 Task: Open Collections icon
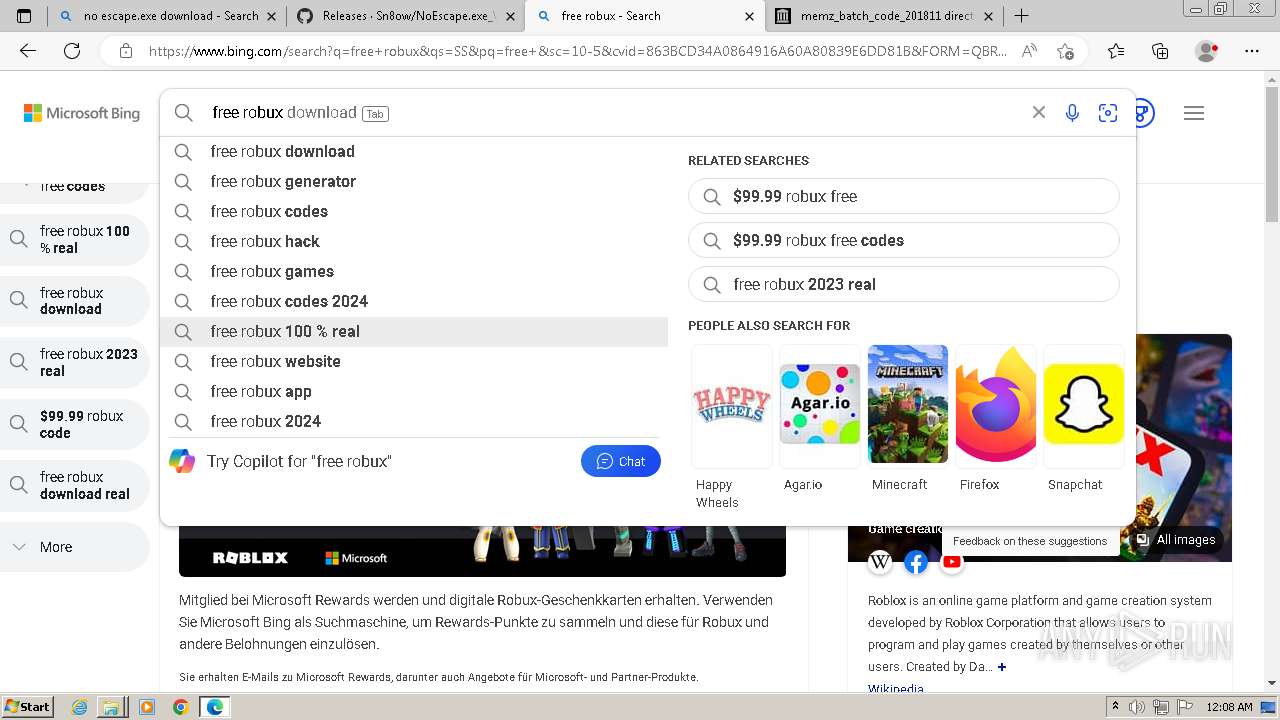point(1160,52)
